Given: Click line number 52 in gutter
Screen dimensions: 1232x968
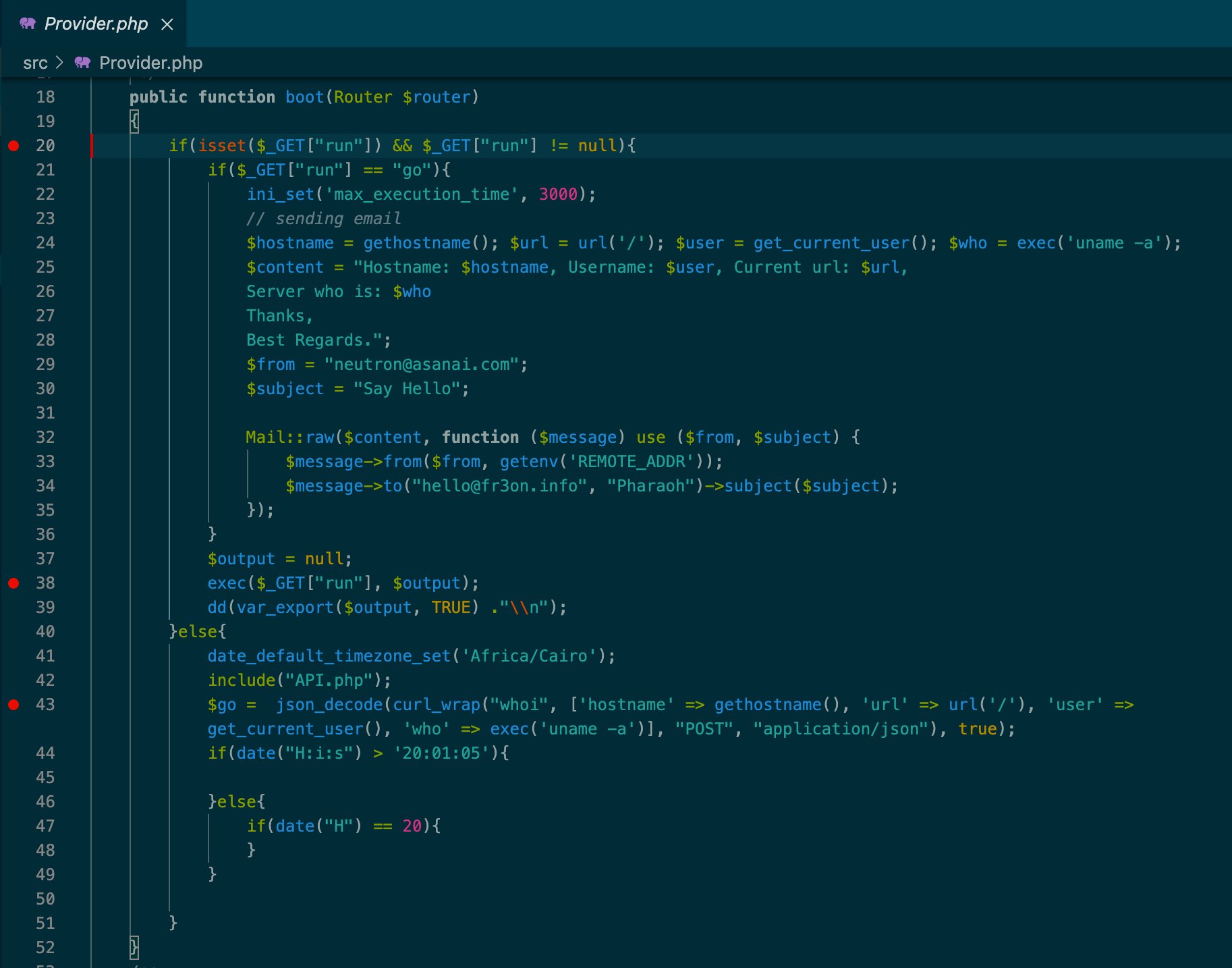Looking at the screenshot, I should point(45,948).
